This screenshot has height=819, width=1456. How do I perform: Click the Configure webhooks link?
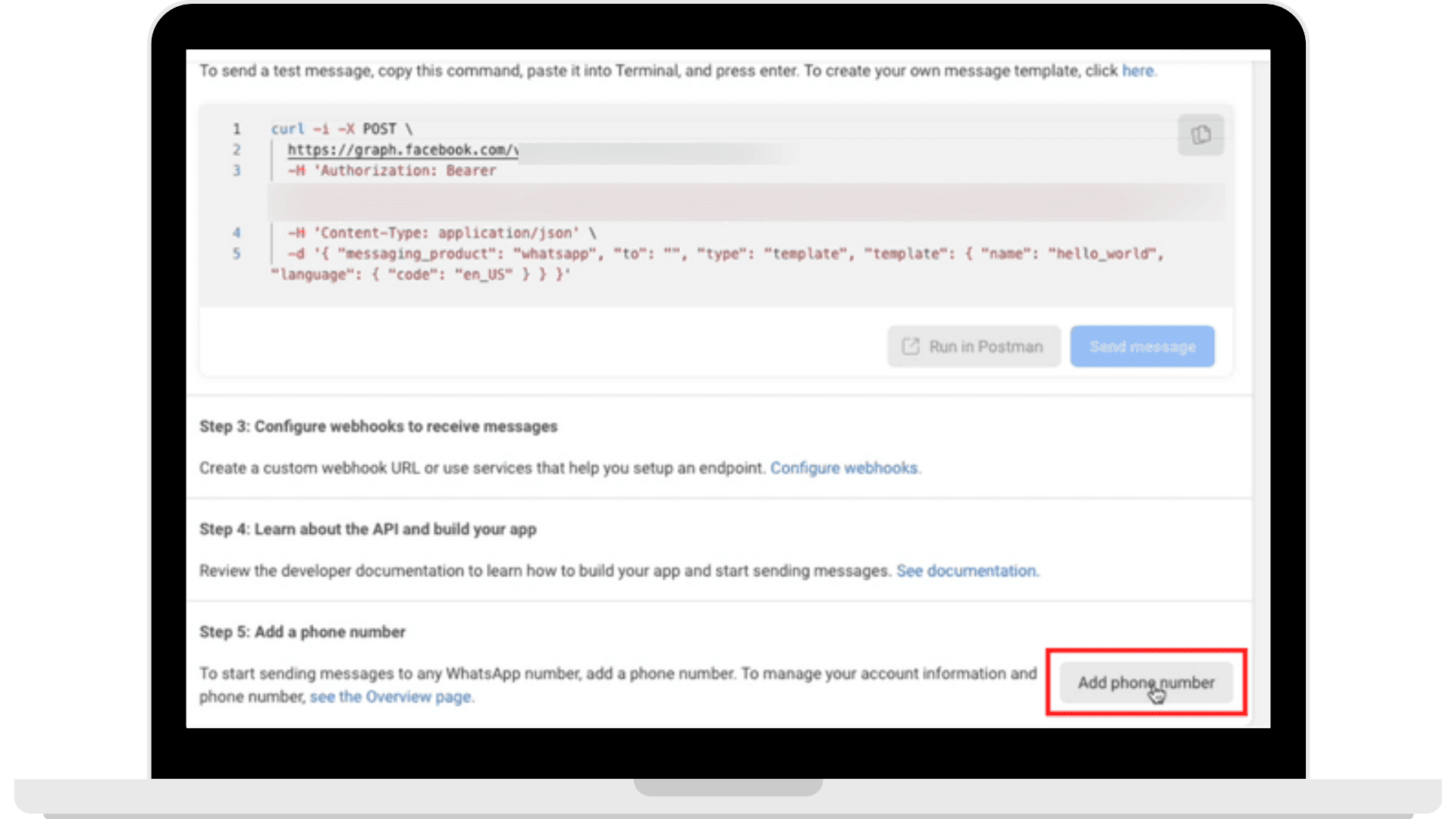845,468
